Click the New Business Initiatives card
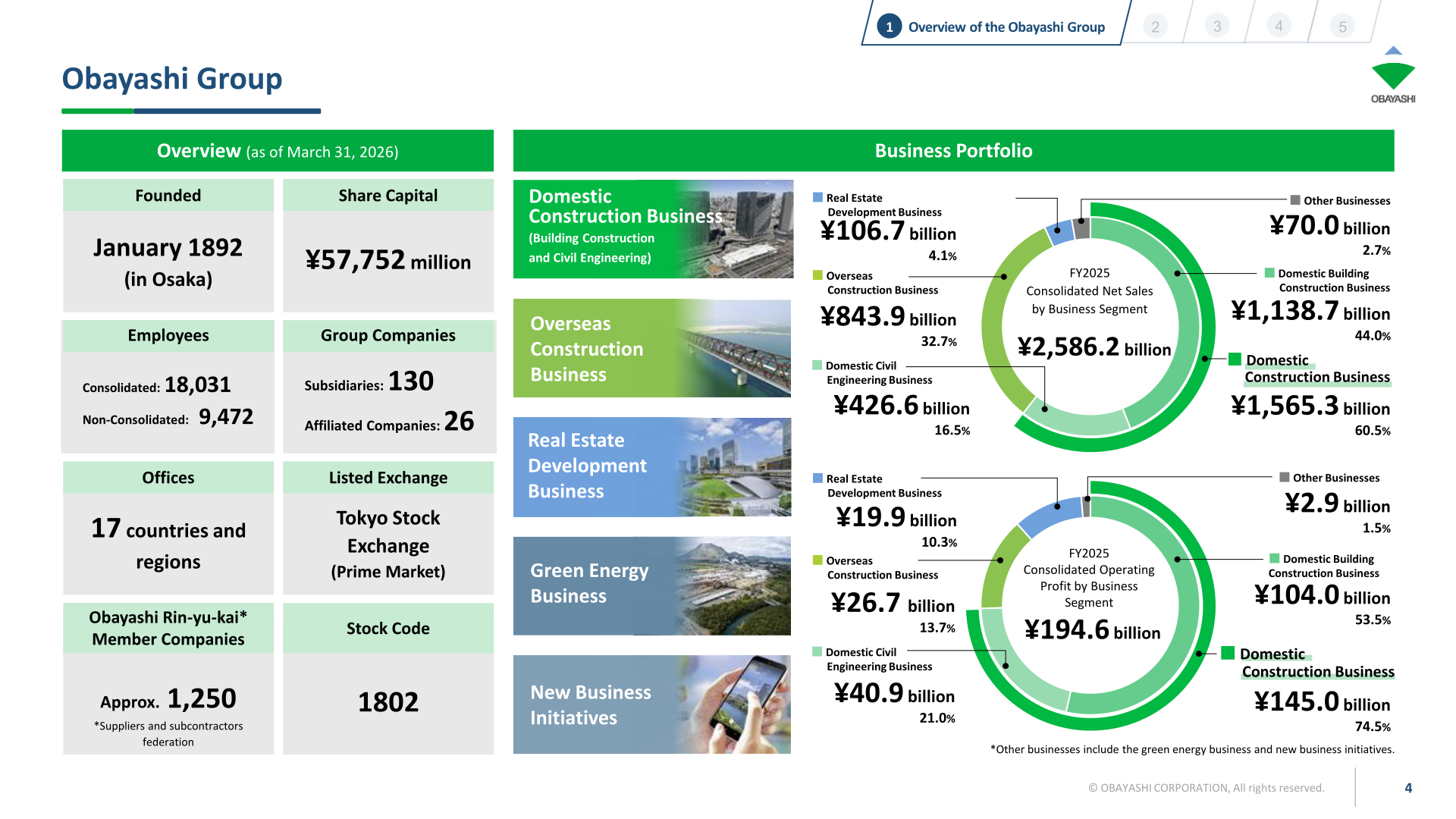 (x=652, y=704)
